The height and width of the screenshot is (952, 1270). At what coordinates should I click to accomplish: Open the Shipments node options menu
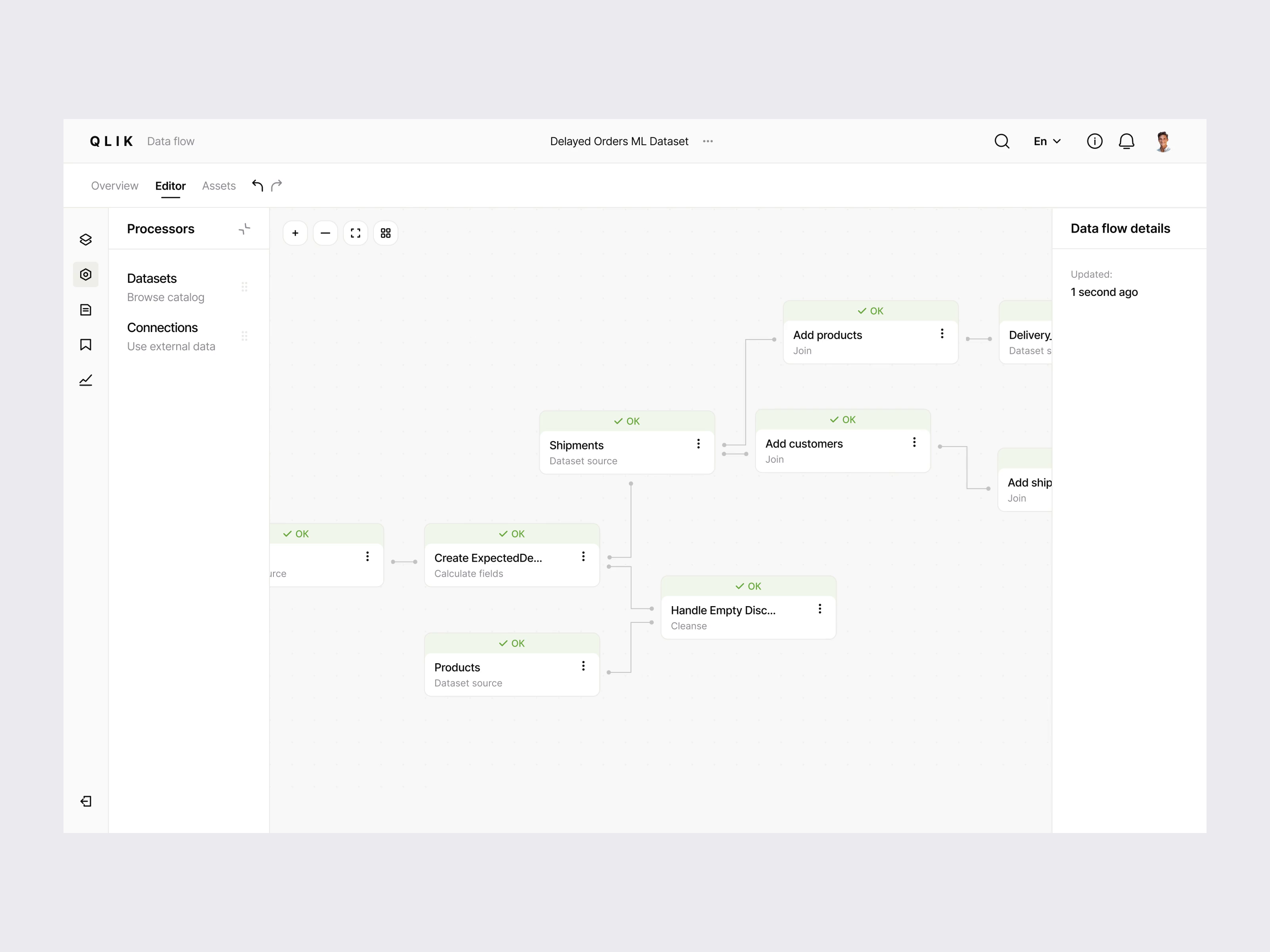click(x=698, y=443)
